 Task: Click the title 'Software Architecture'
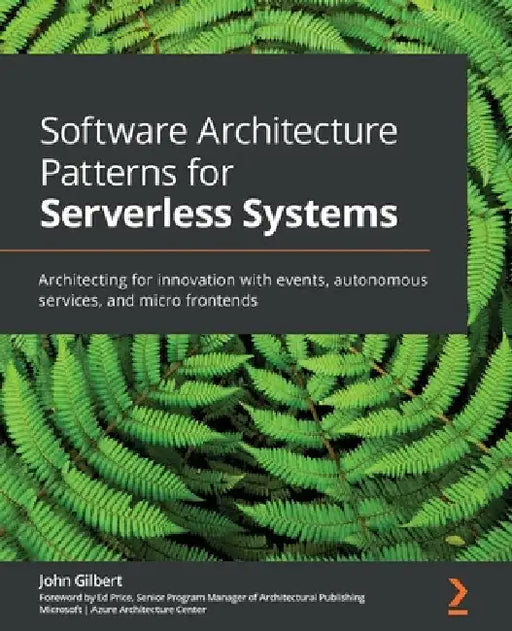click(219, 131)
